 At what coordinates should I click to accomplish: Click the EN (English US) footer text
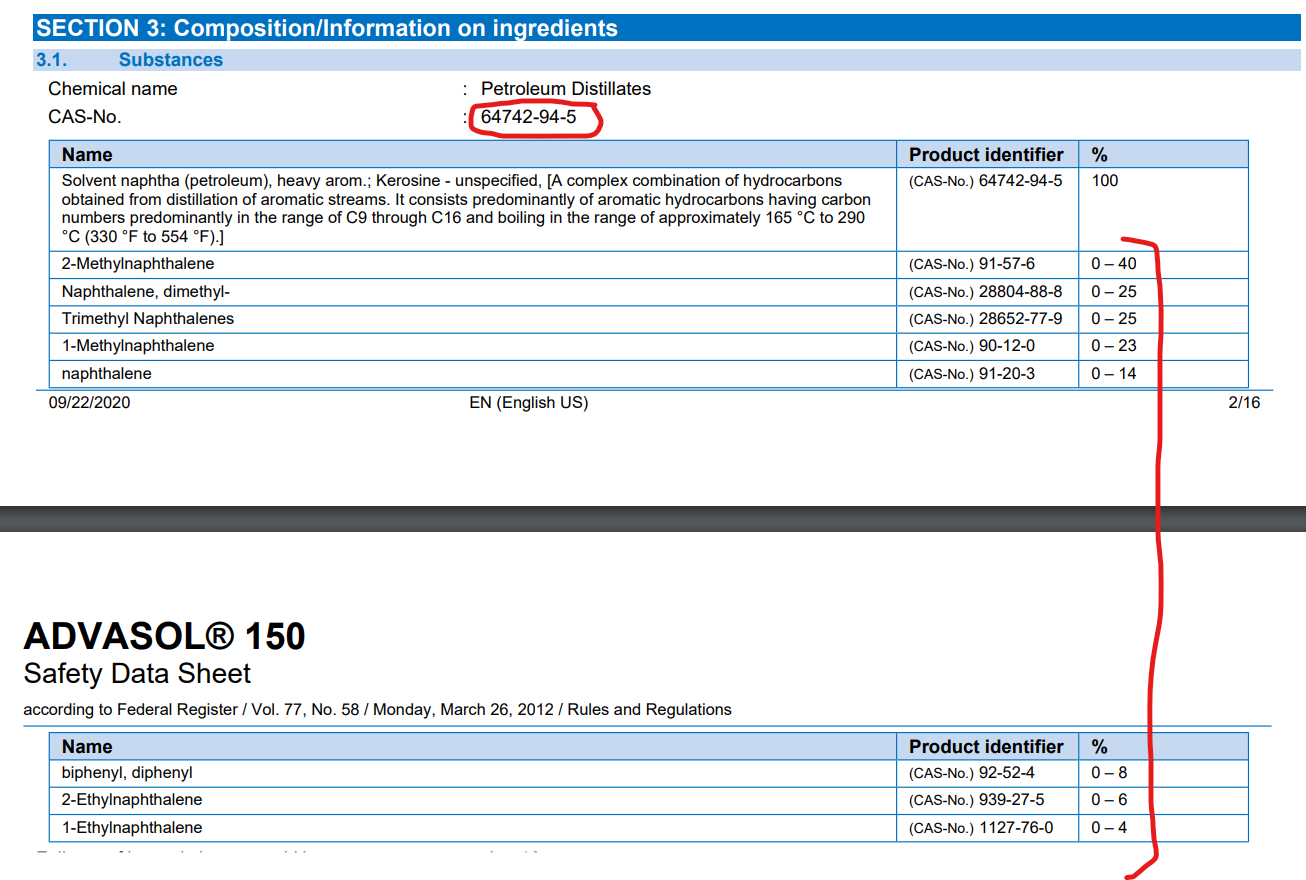click(528, 403)
